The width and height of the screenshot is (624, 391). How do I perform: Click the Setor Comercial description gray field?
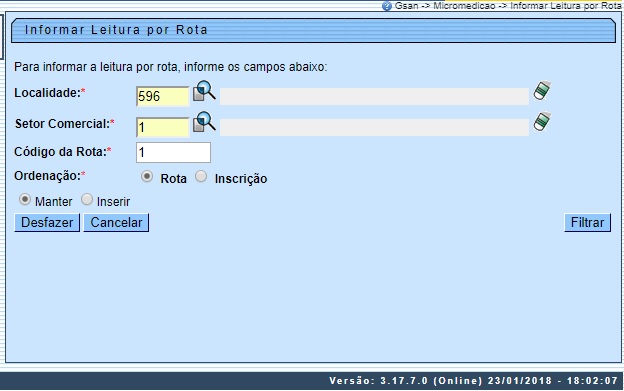pyautogui.click(x=374, y=127)
